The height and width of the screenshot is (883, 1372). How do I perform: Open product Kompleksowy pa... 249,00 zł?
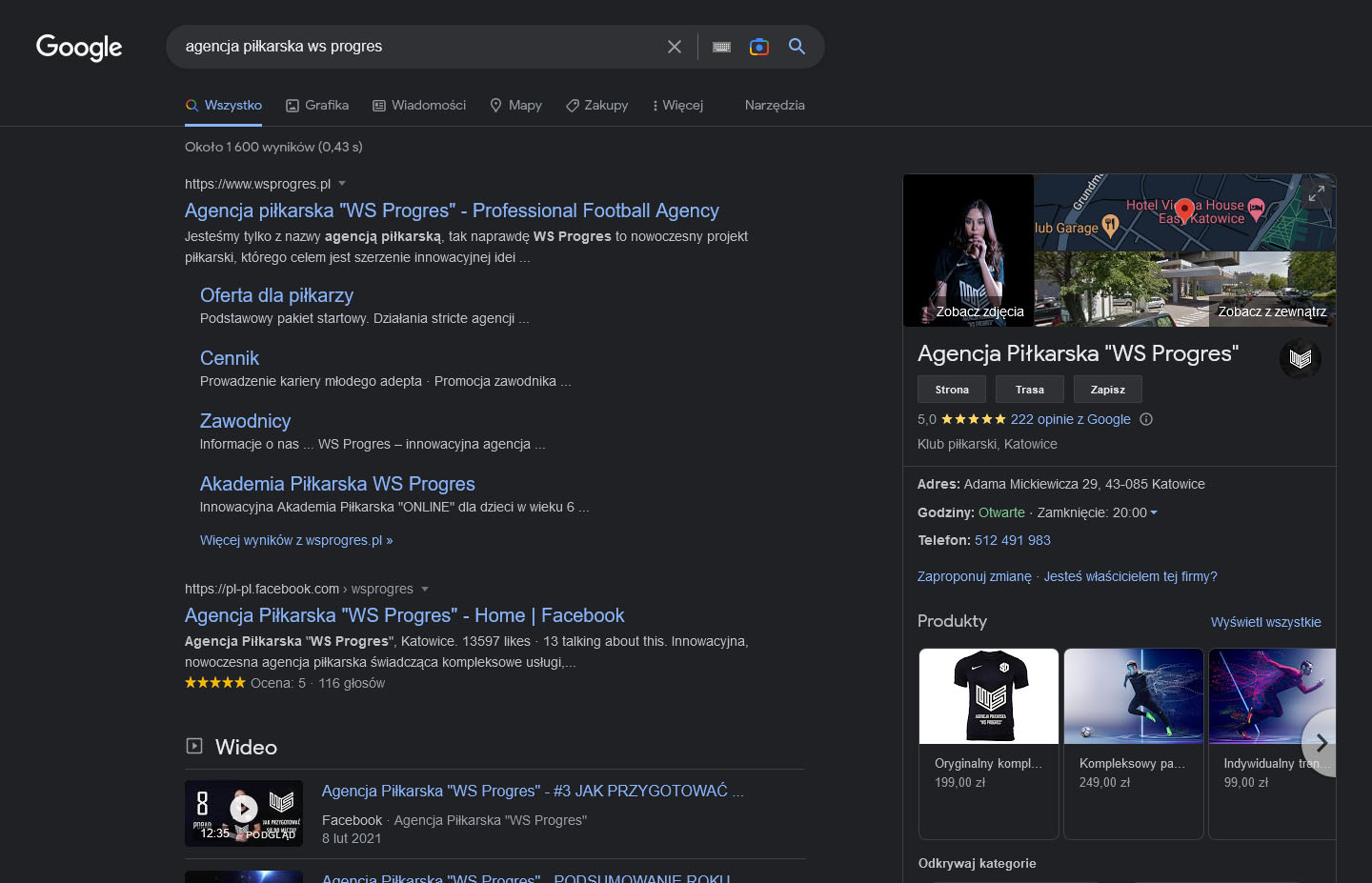1134,744
